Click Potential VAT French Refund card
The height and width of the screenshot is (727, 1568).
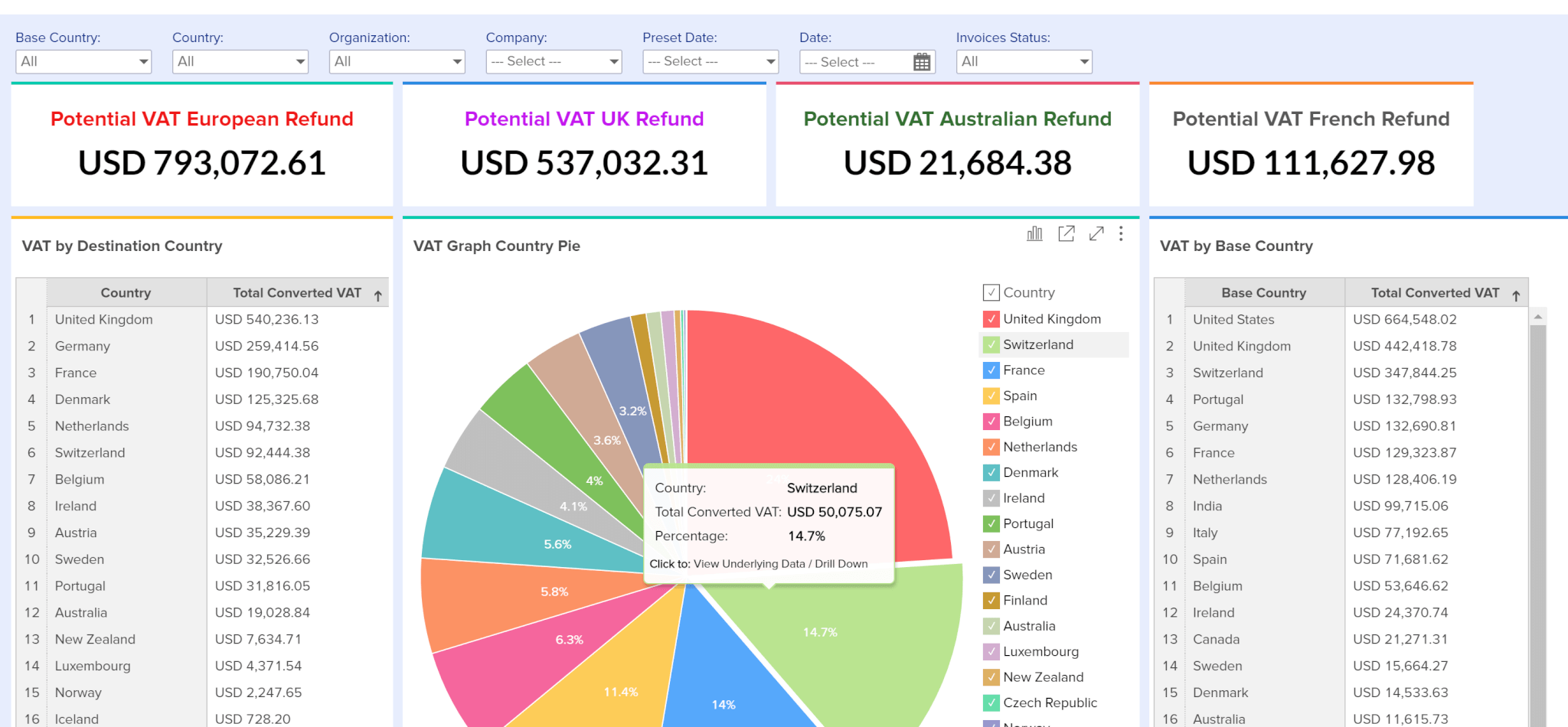pyautogui.click(x=1311, y=145)
